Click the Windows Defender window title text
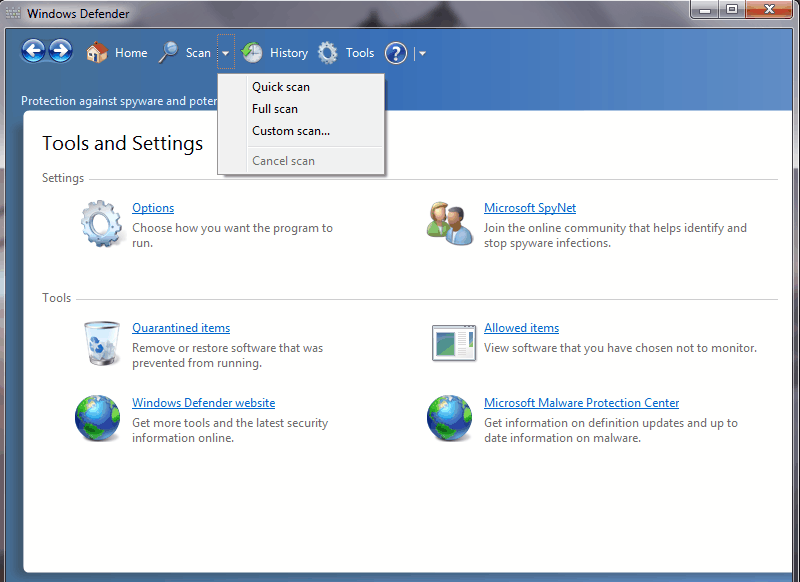Viewport: 800px width, 582px height. pos(78,13)
